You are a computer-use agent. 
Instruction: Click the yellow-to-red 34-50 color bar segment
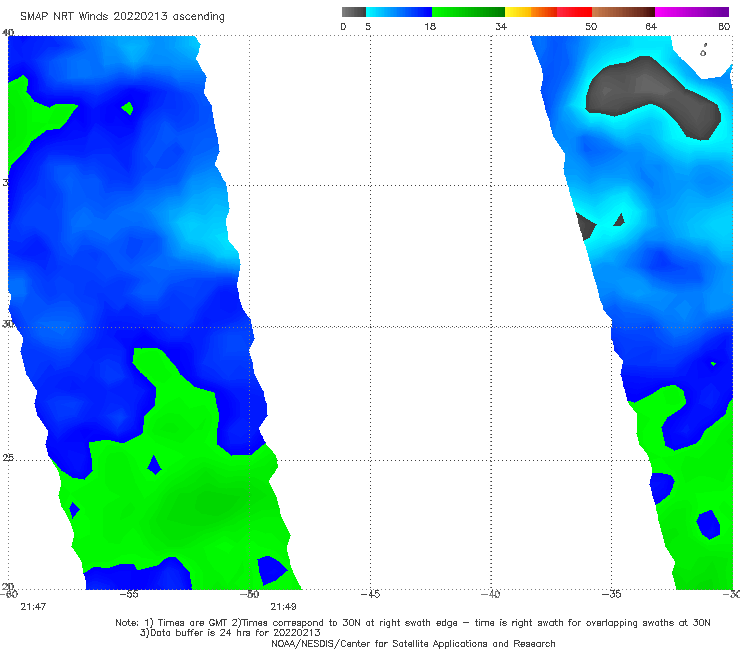(548, 12)
